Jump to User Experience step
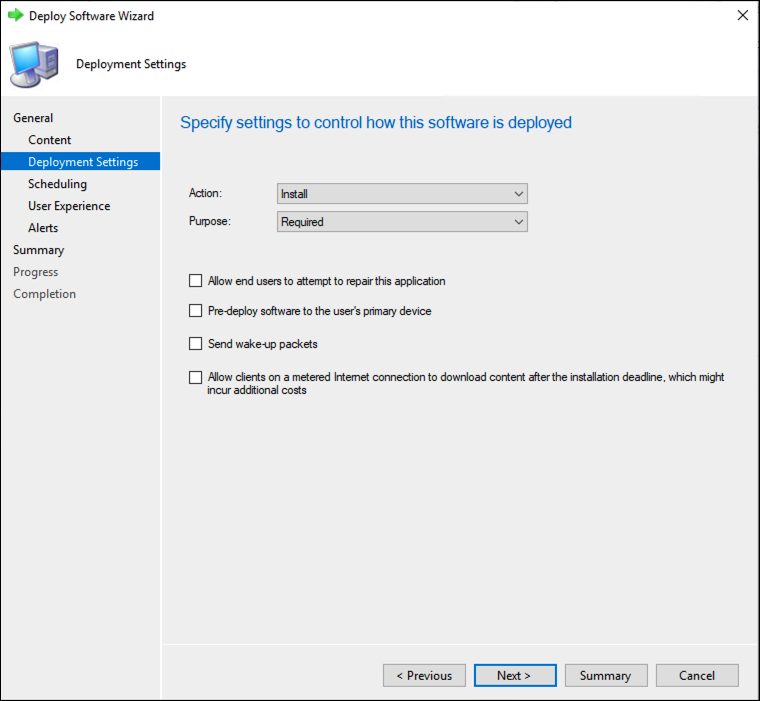Screen dimensions: 760x701 point(69,206)
